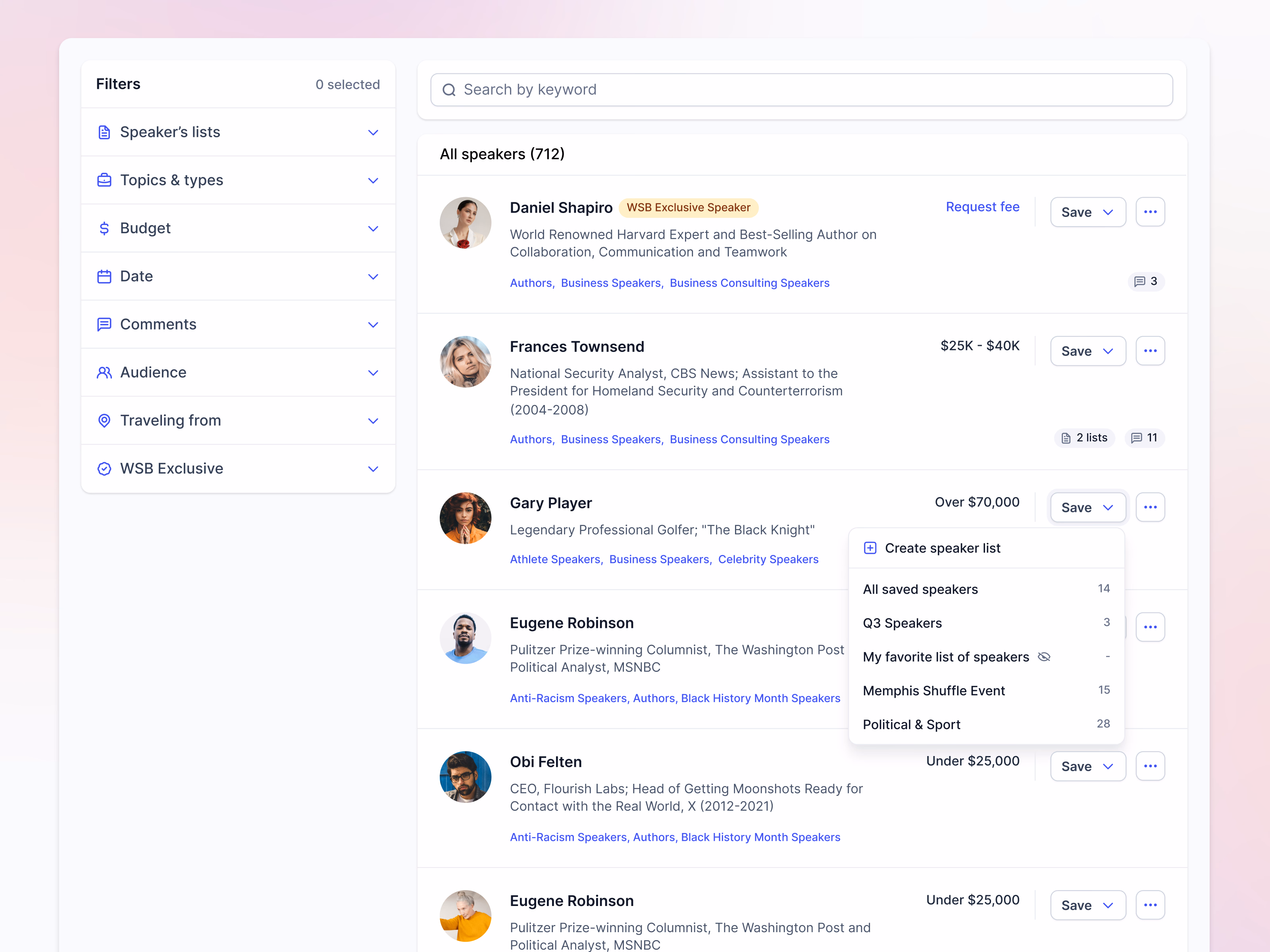Open Frances Townsend's 11 comments badge
The width and height of the screenshot is (1270, 952).
pyautogui.click(x=1144, y=438)
